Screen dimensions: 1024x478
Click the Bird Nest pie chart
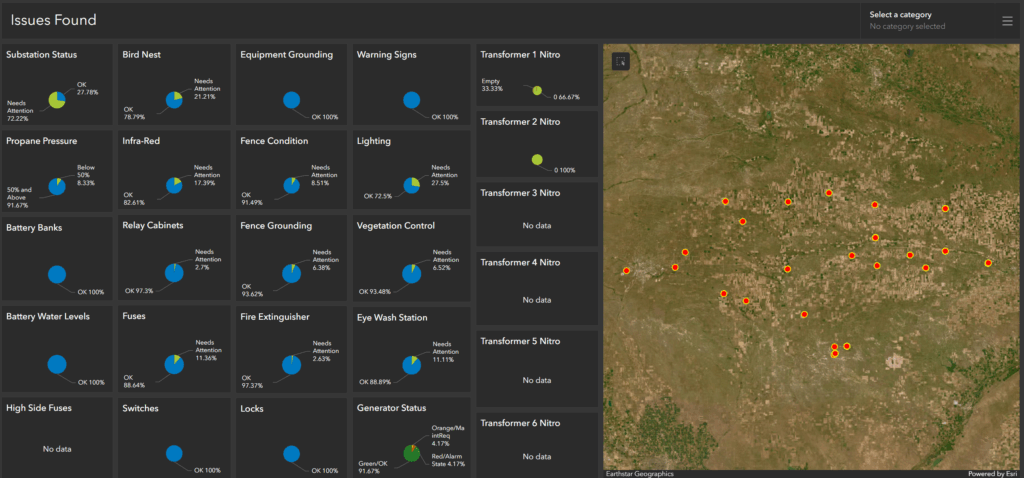tap(174, 100)
